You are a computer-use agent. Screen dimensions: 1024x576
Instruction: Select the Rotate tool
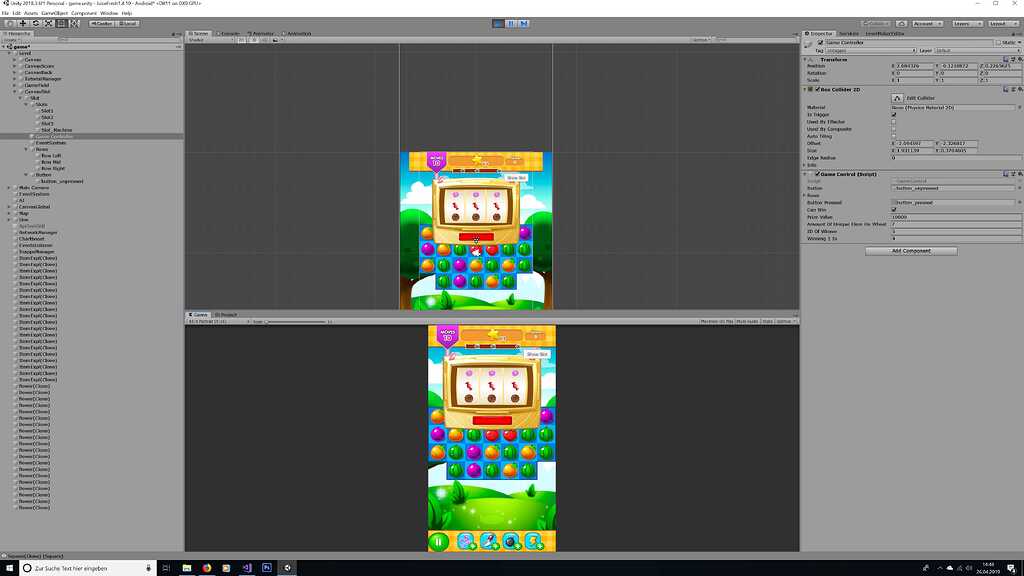pyautogui.click(x=36, y=23)
